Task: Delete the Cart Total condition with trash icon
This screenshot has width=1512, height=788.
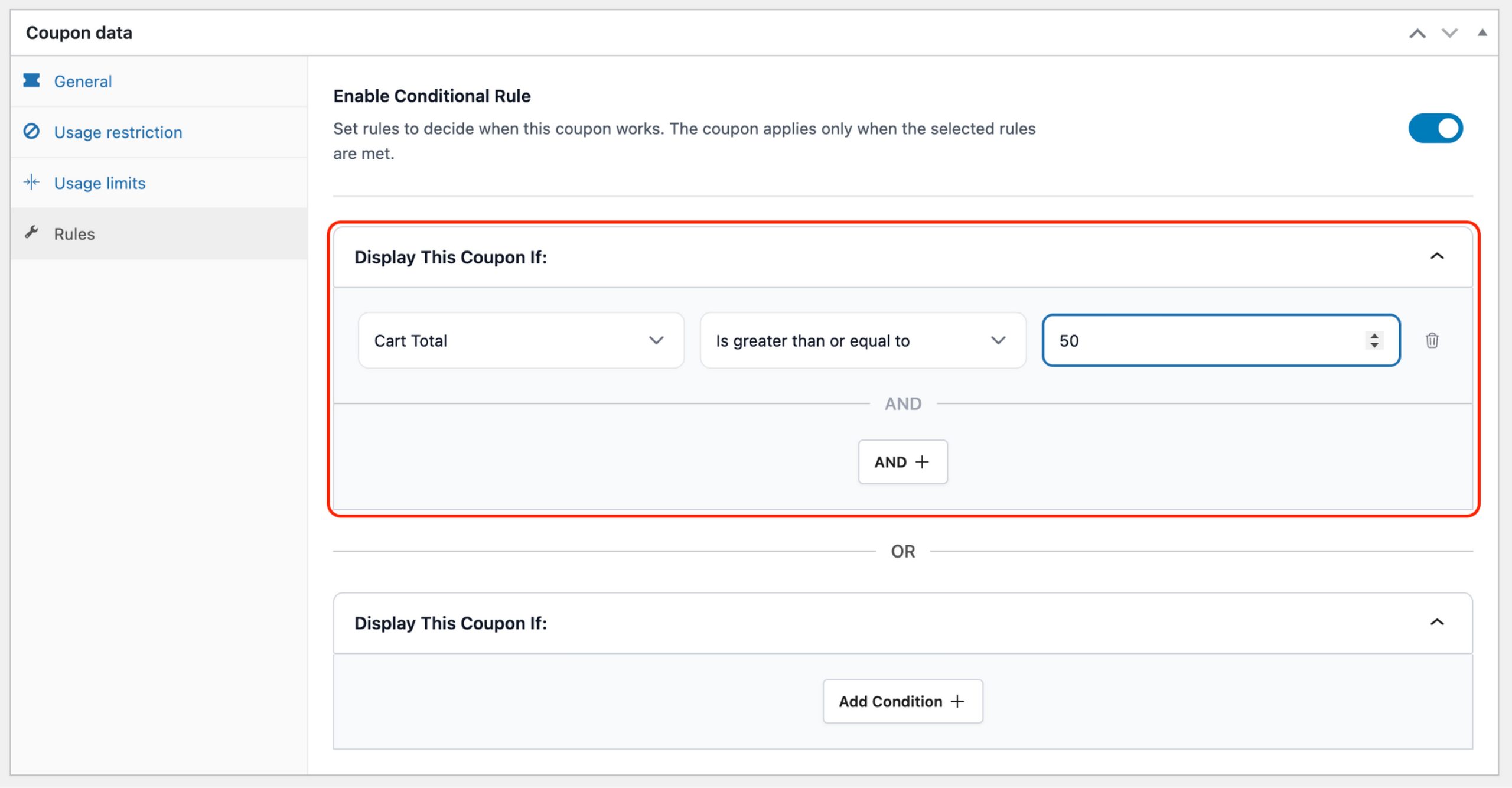Action: (x=1432, y=341)
